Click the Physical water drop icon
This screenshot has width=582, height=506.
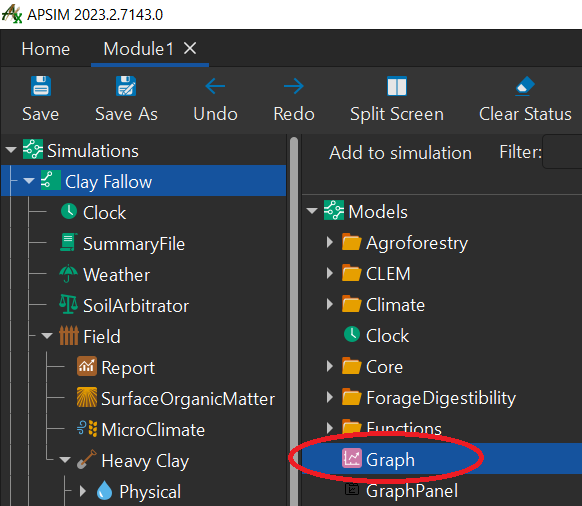[x=104, y=490]
